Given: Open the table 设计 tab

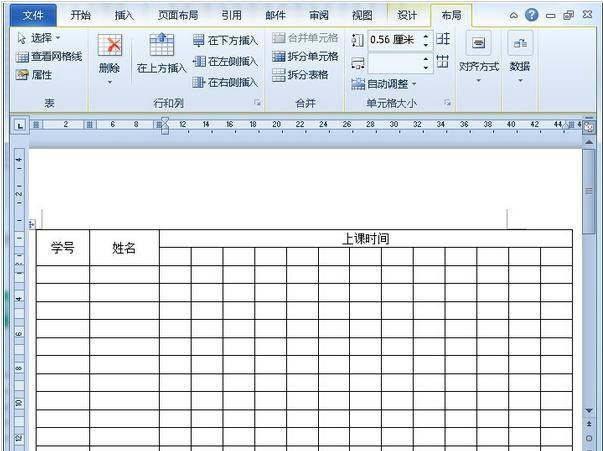Looking at the screenshot, I should (x=407, y=15).
